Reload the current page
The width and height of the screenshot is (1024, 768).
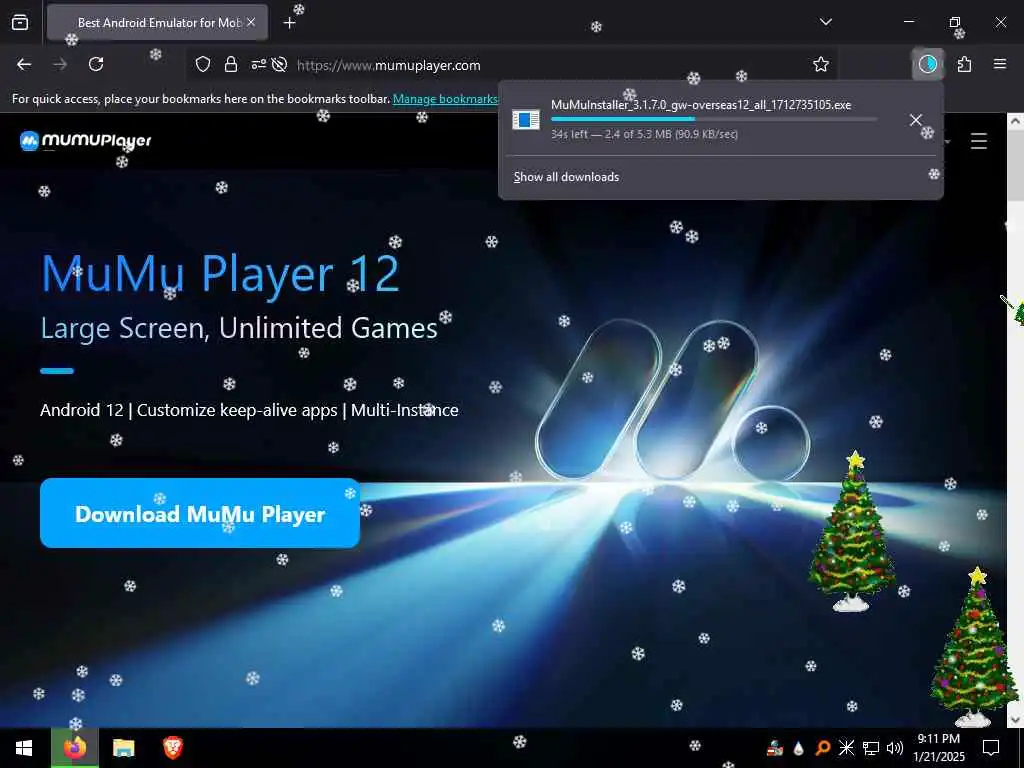point(96,64)
